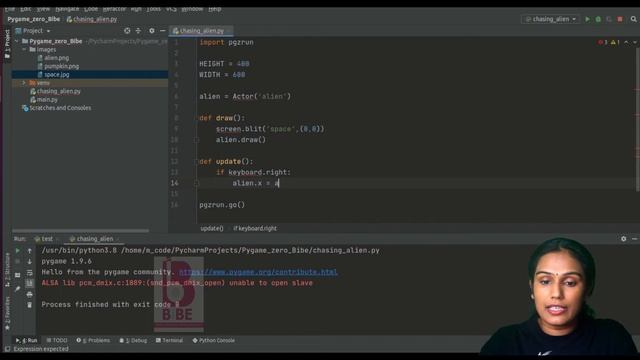
Task: Open the Tools menu
Action: pyautogui.click(x=153, y=9)
